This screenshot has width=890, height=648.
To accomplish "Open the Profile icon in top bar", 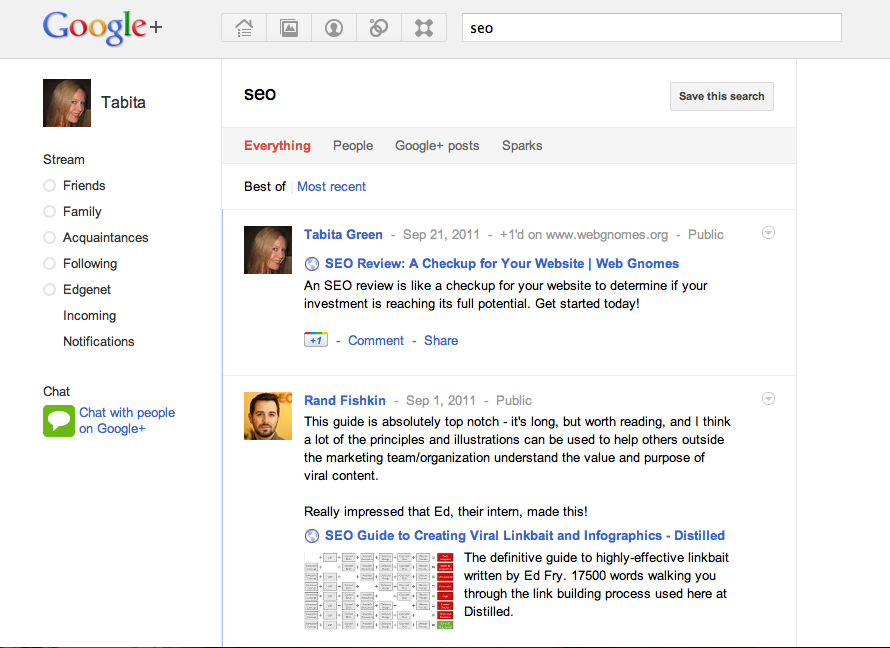I will 334,28.
